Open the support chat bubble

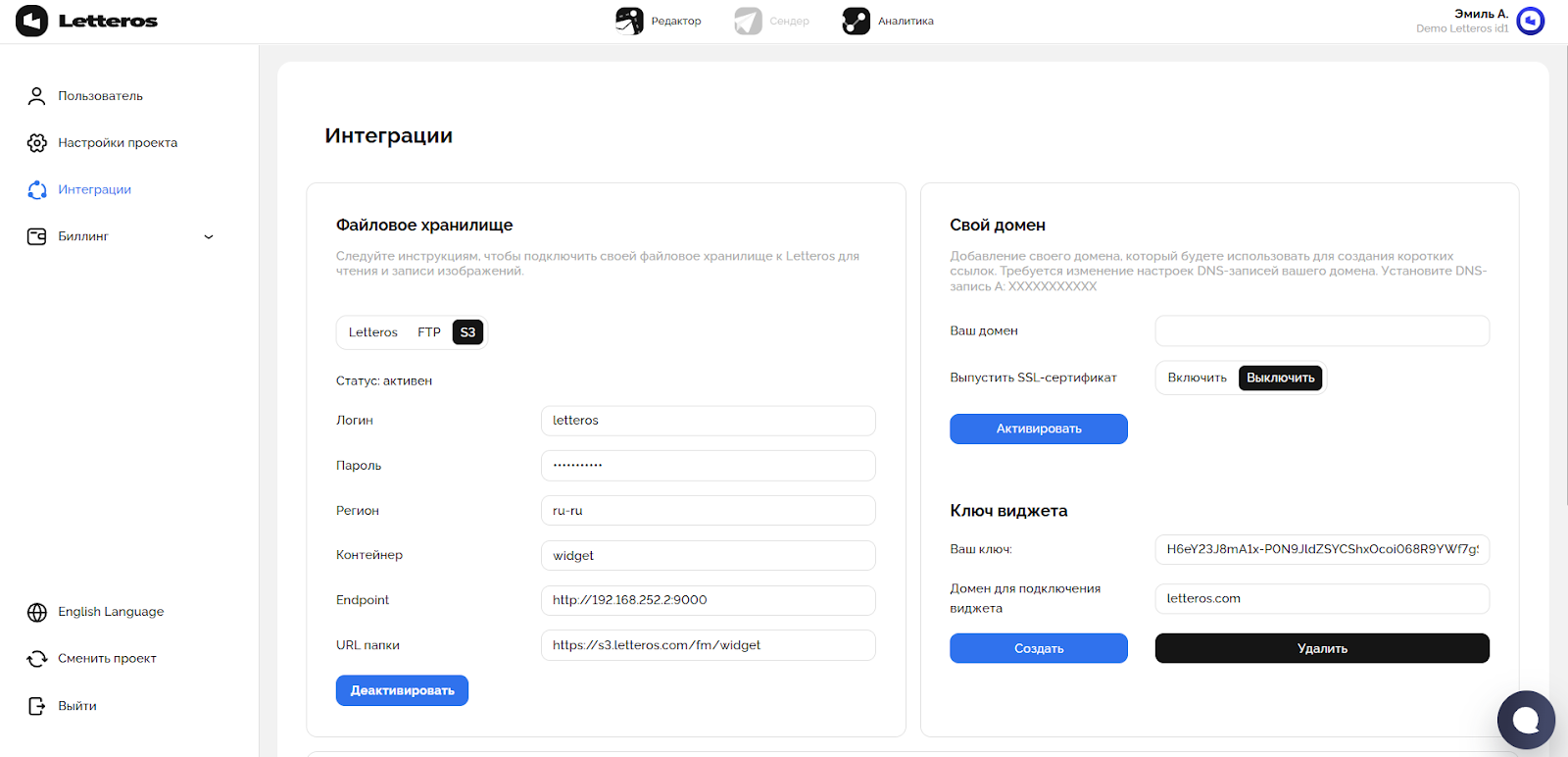[1526, 721]
